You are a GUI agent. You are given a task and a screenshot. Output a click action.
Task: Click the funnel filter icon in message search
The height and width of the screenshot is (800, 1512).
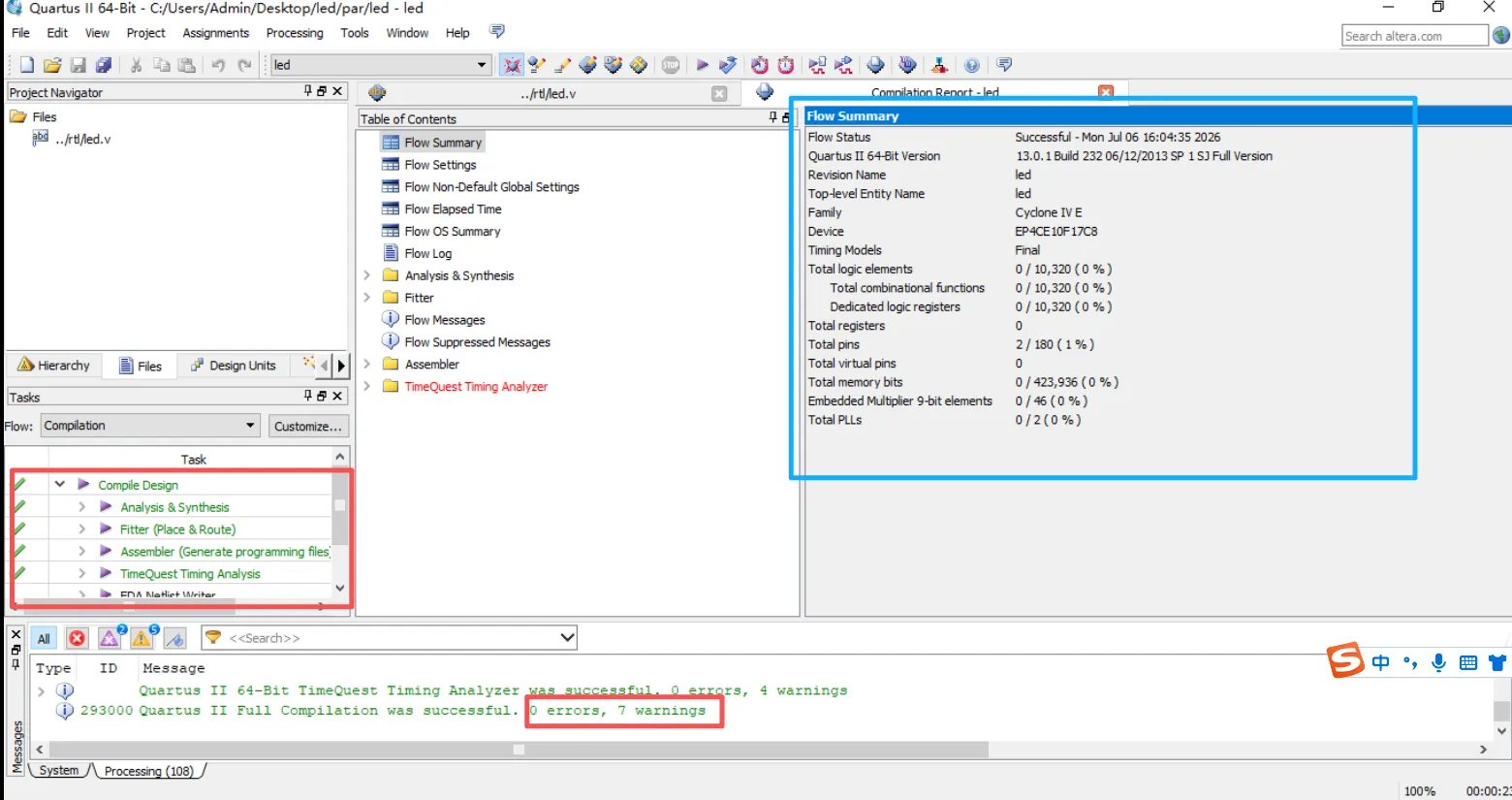click(213, 637)
